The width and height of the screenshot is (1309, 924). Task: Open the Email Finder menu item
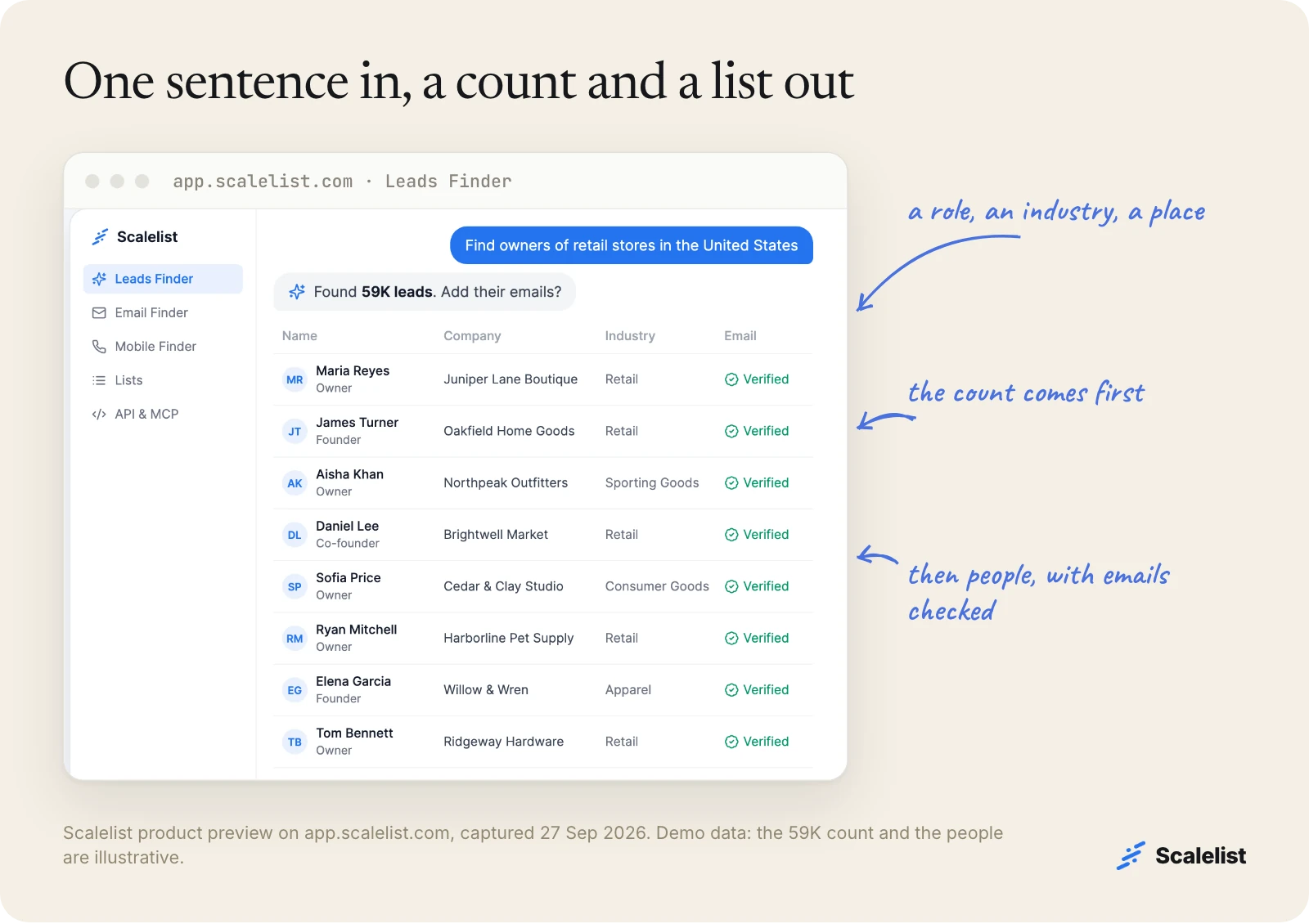[x=163, y=313]
